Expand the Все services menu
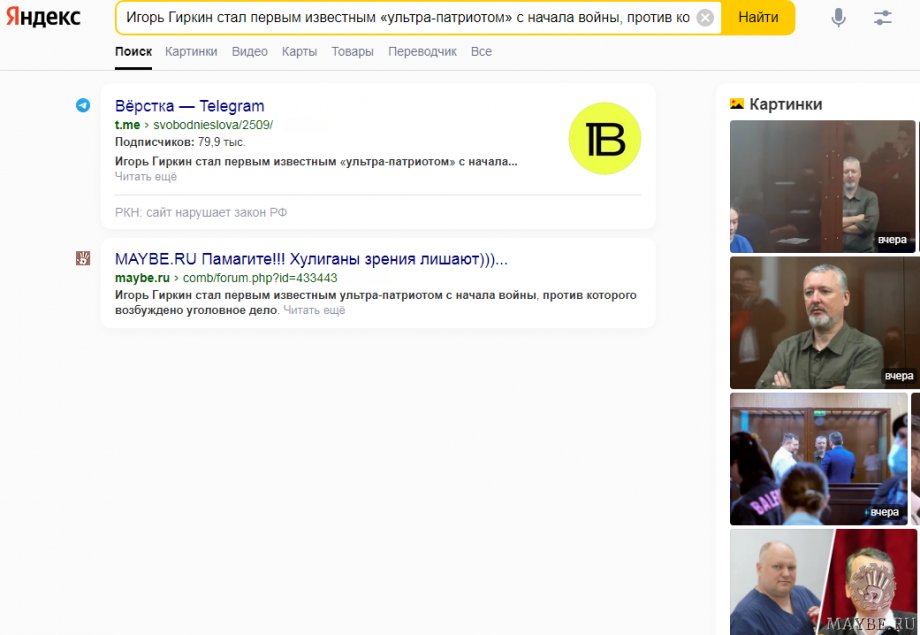920x635 pixels. [481, 52]
